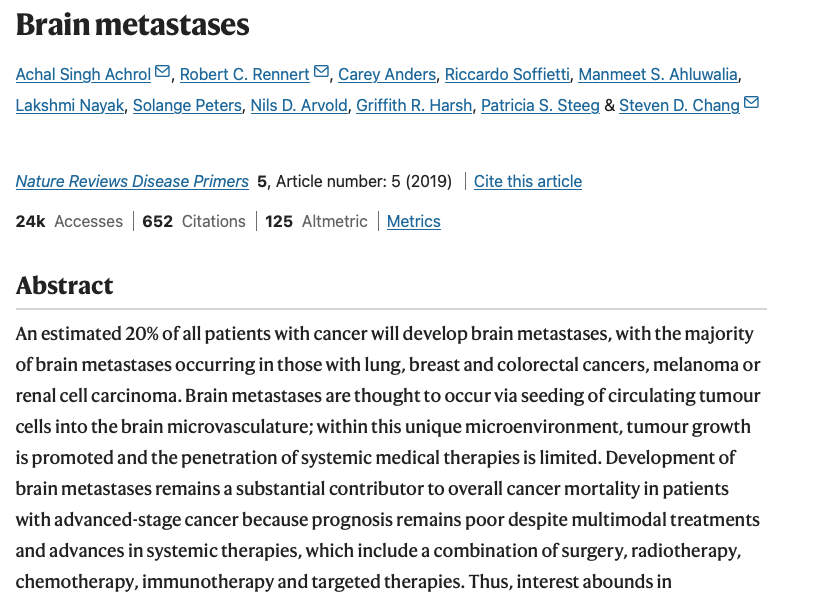This screenshot has height=595, width=838.
Task: Open the article Metrics page
Action: pyautogui.click(x=413, y=221)
